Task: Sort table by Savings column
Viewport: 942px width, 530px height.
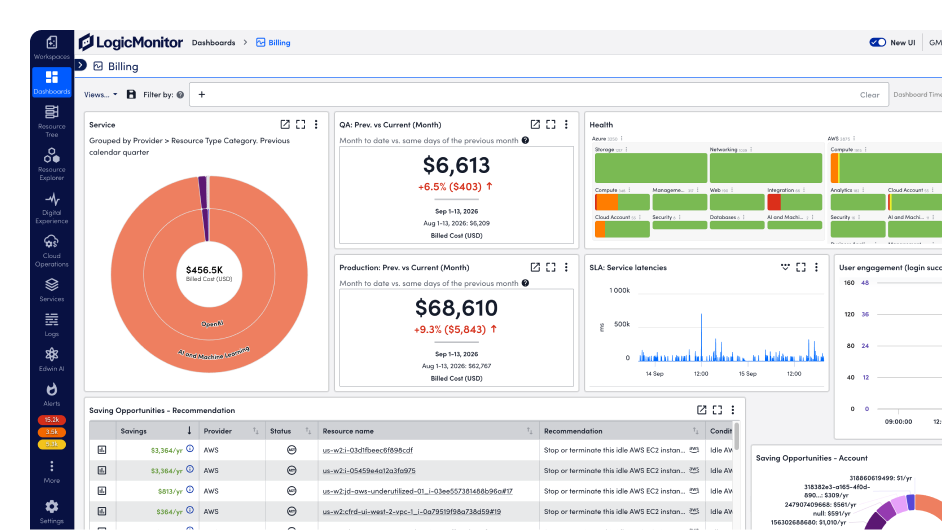Action: [x=157, y=430]
